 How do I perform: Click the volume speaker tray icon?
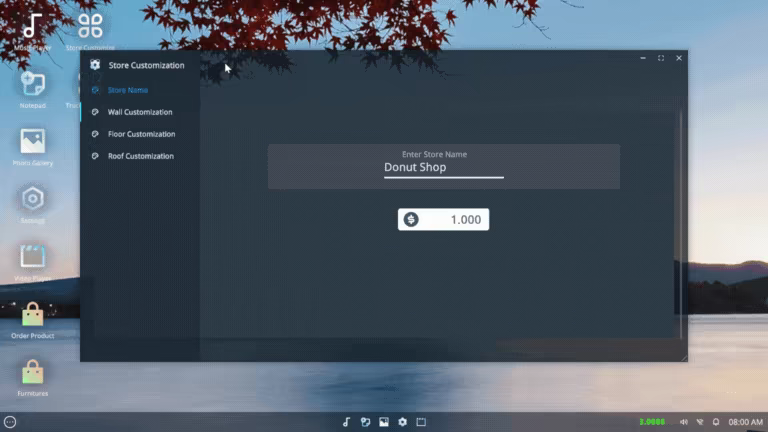tap(684, 422)
